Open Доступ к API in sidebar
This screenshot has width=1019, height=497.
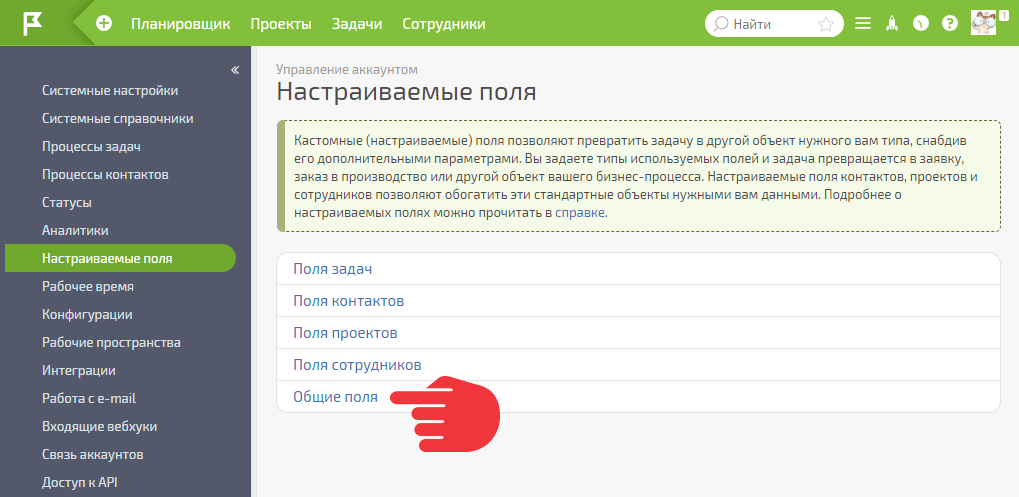point(79,481)
